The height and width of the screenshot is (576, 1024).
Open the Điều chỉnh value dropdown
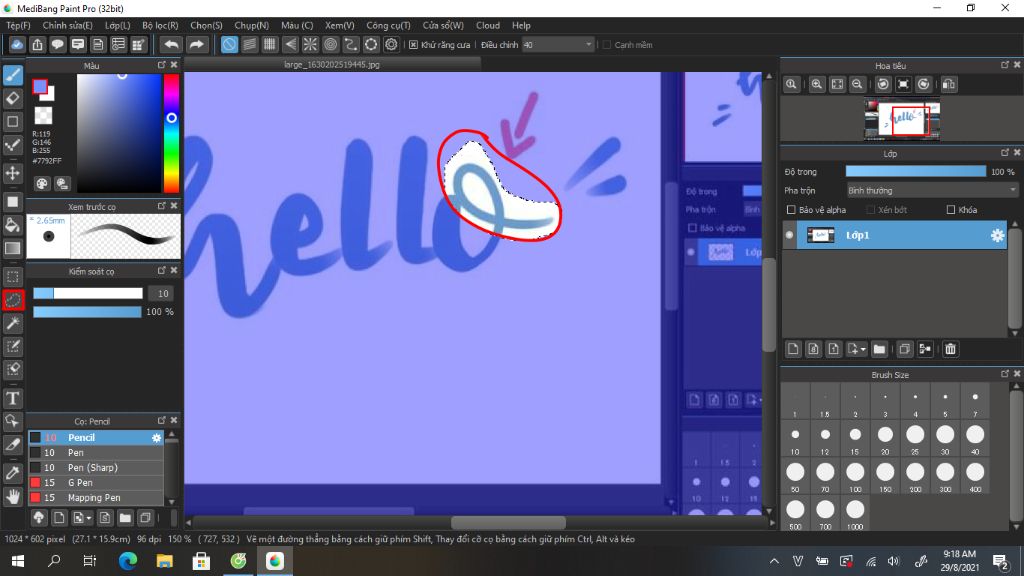pos(558,44)
